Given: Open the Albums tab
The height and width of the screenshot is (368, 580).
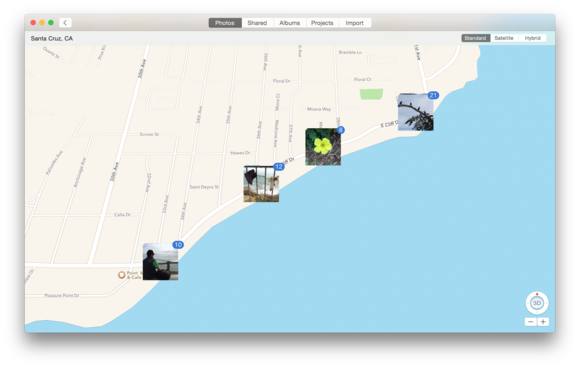Looking at the screenshot, I should (x=290, y=23).
